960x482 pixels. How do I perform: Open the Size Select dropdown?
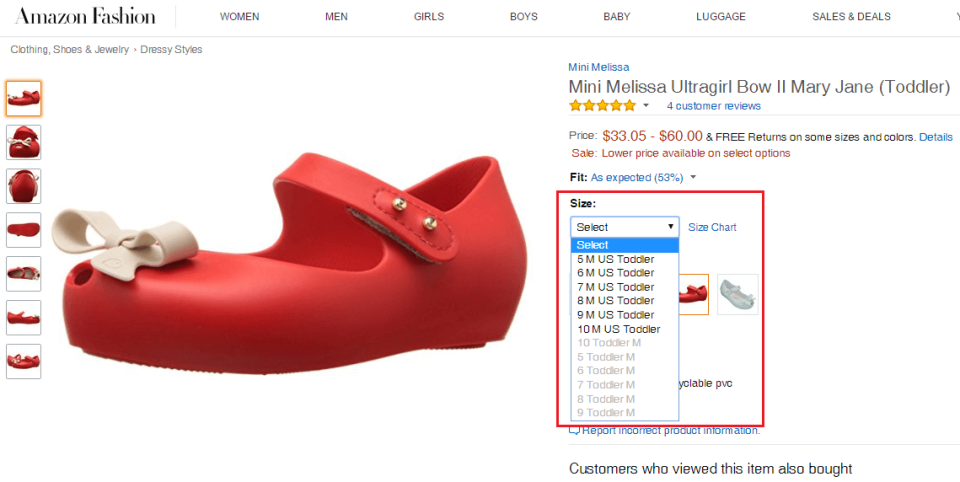pyautogui.click(x=624, y=227)
